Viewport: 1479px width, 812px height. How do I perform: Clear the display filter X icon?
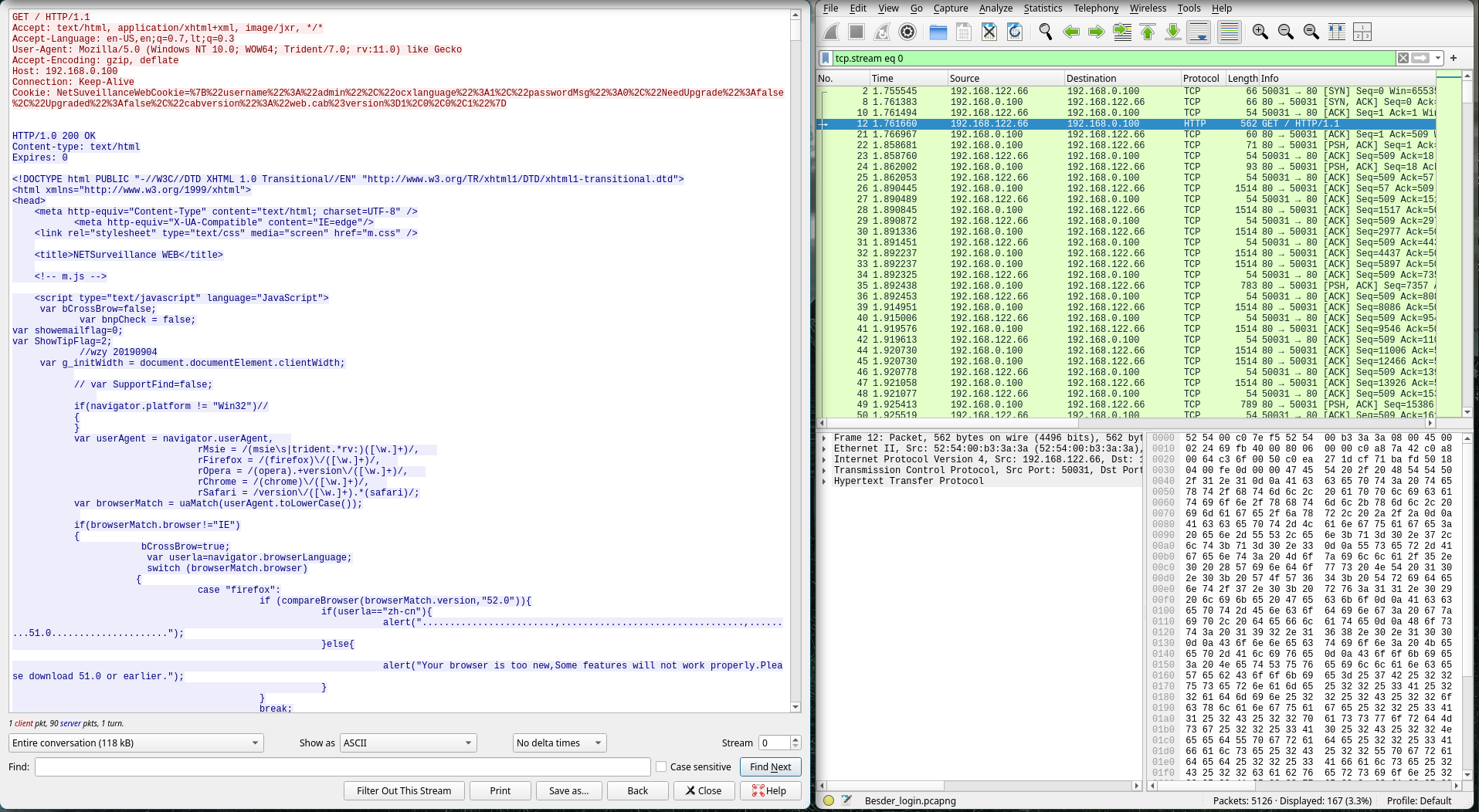(x=1403, y=58)
